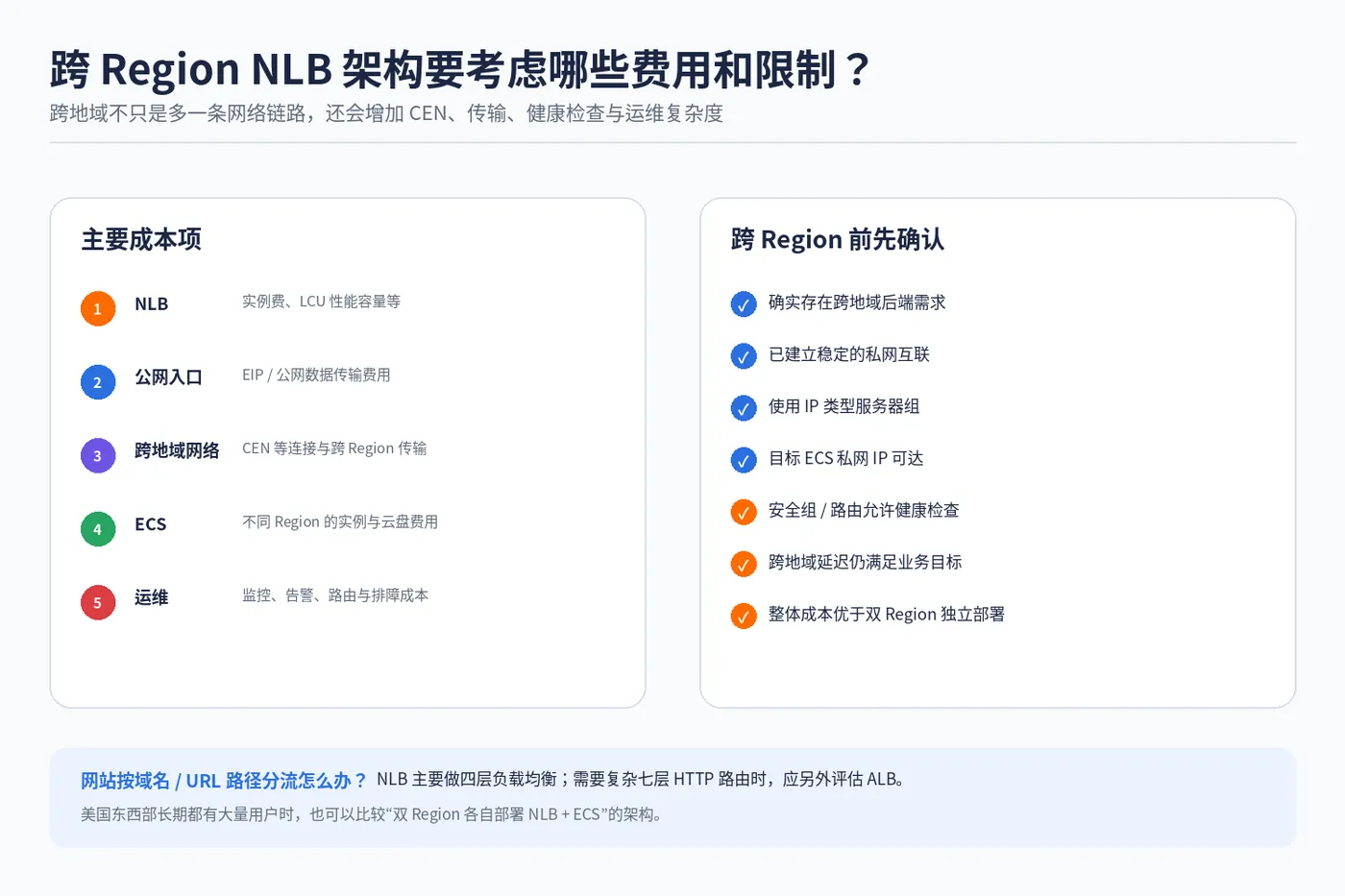Click the checklist text 确实存在跨地域后端需求
This screenshot has width=1345, height=896.
(857, 303)
